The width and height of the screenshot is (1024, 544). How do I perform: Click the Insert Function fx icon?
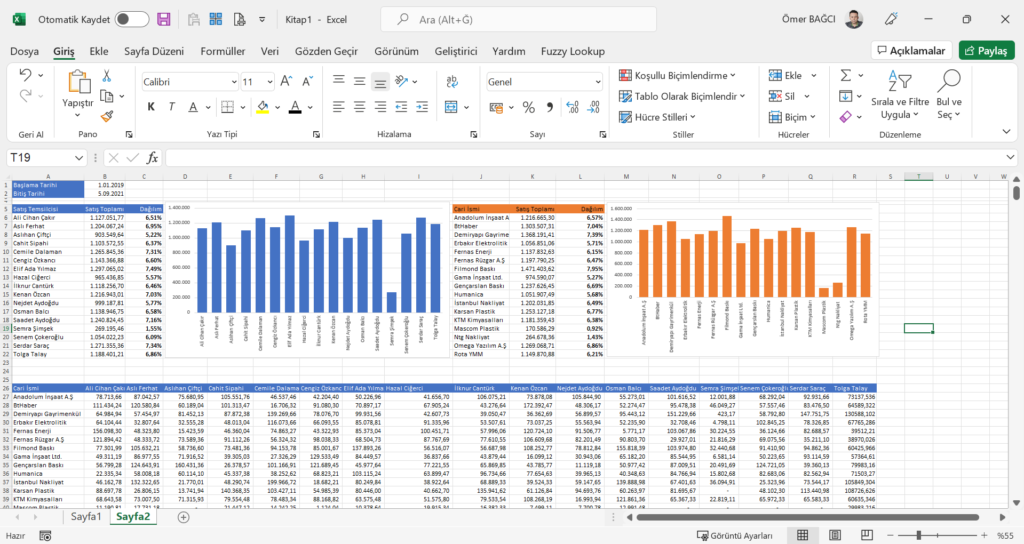(152, 158)
